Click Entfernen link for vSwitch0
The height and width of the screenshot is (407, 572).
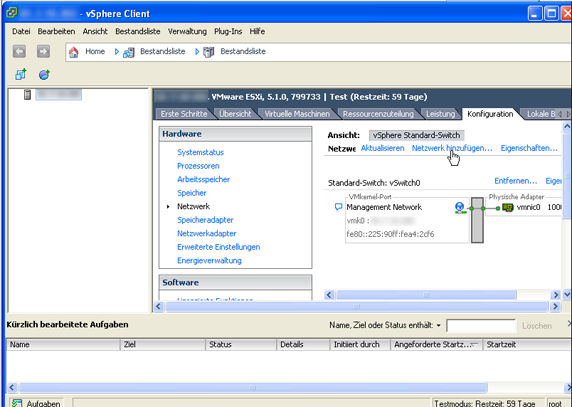515,181
